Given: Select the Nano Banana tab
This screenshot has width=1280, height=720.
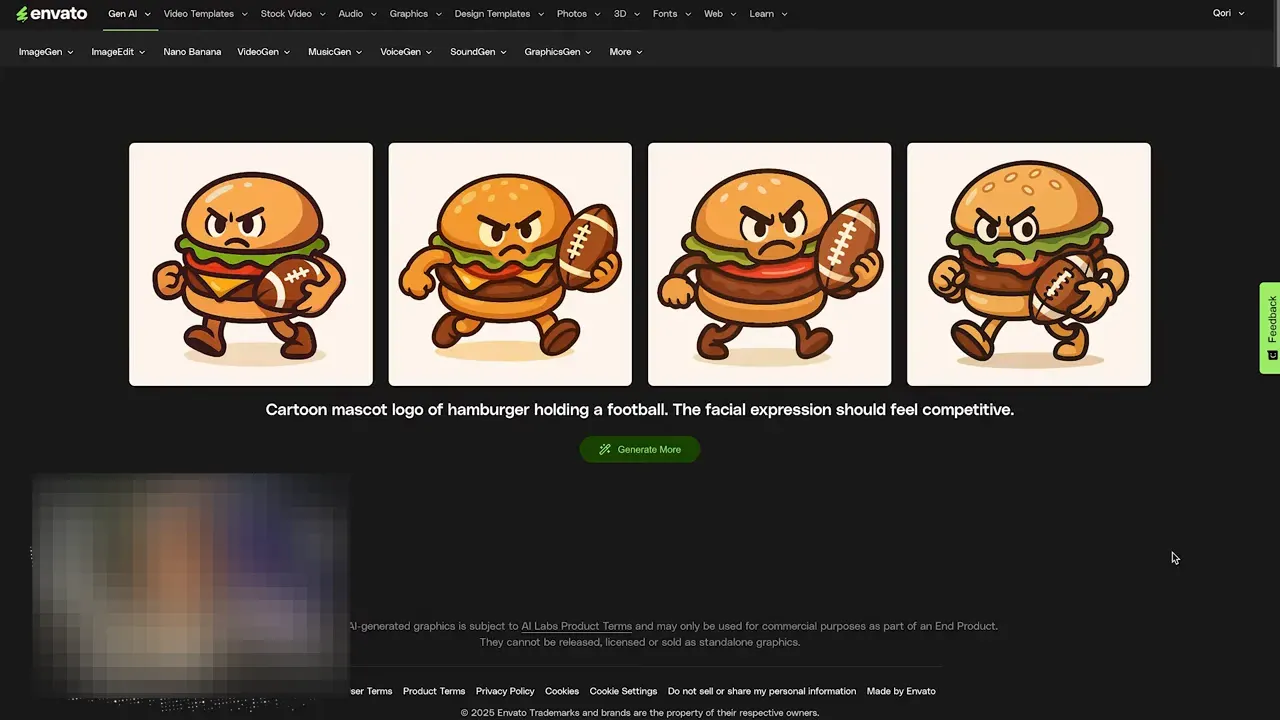Looking at the screenshot, I should [x=192, y=51].
